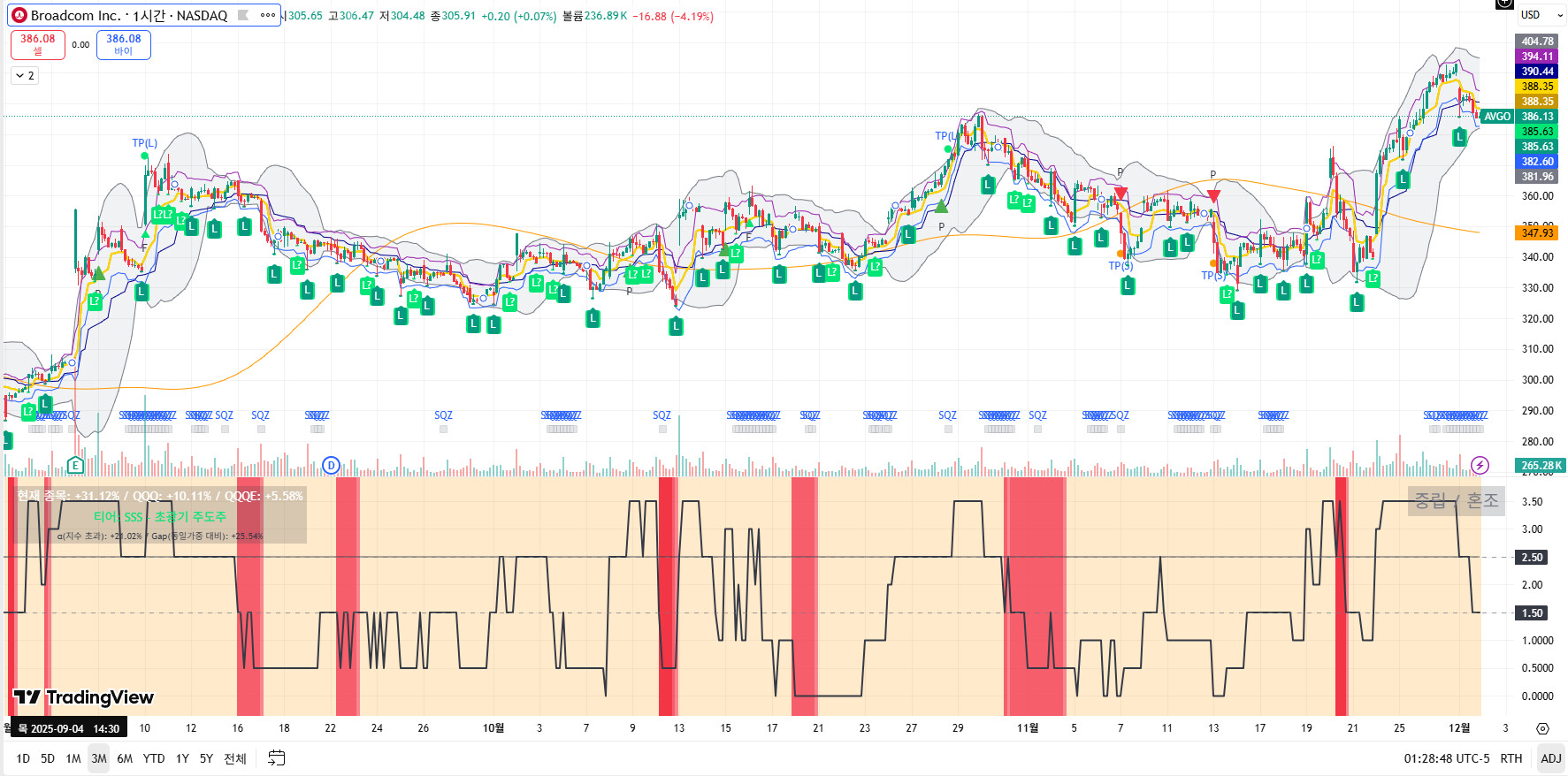Click the 347.93 orange price label

click(x=1538, y=233)
